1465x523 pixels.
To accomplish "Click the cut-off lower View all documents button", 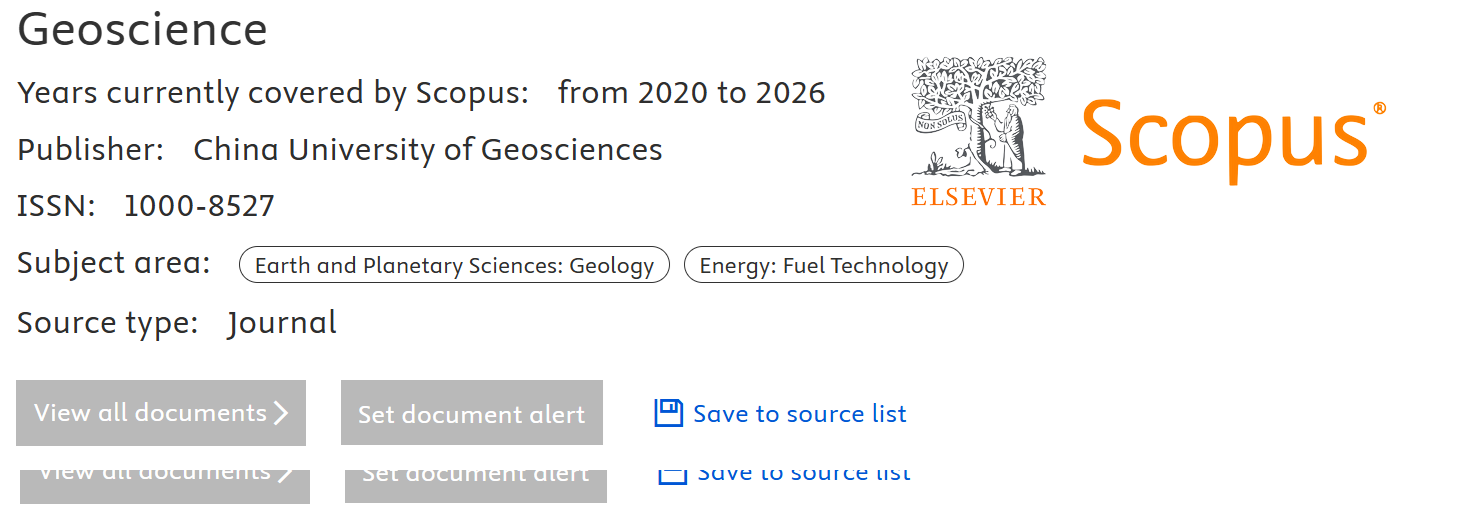I will 165,484.
